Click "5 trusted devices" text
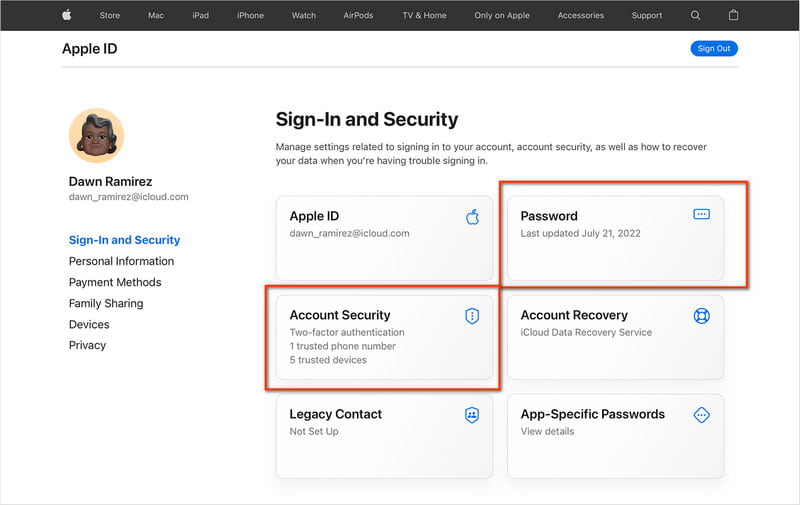Viewport: 800px width, 505px height. coord(328,360)
